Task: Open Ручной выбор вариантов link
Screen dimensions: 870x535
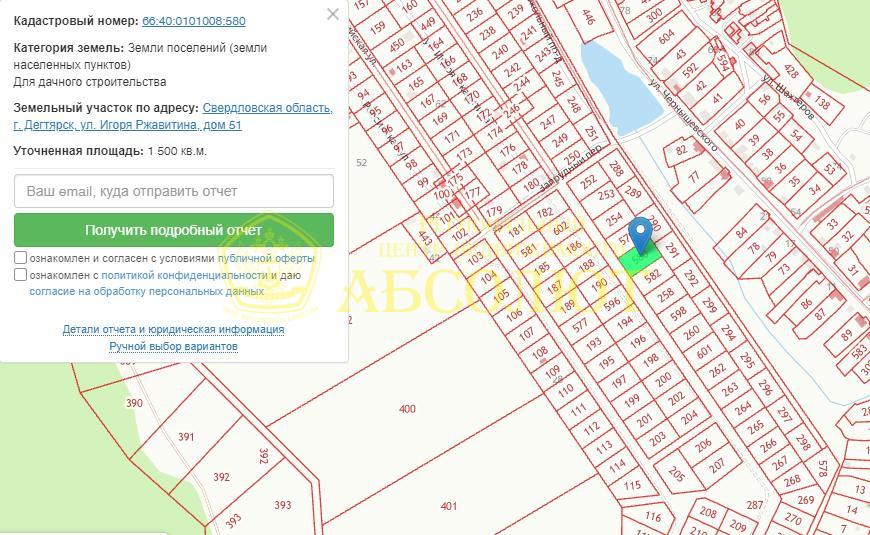Action: click(x=173, y=346)
